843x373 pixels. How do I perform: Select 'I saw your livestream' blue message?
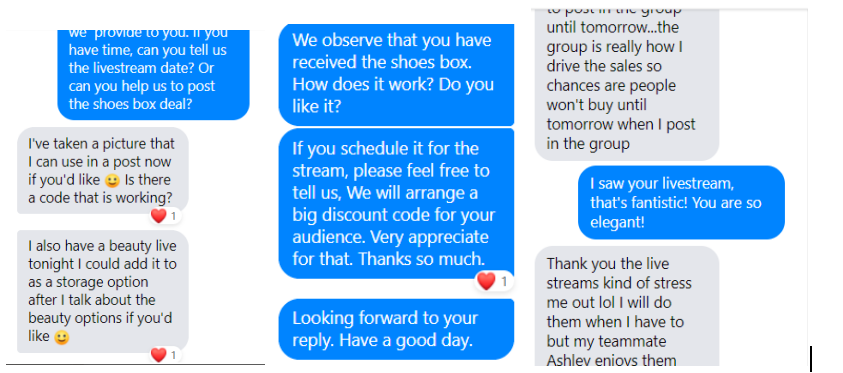pos(681,203)
